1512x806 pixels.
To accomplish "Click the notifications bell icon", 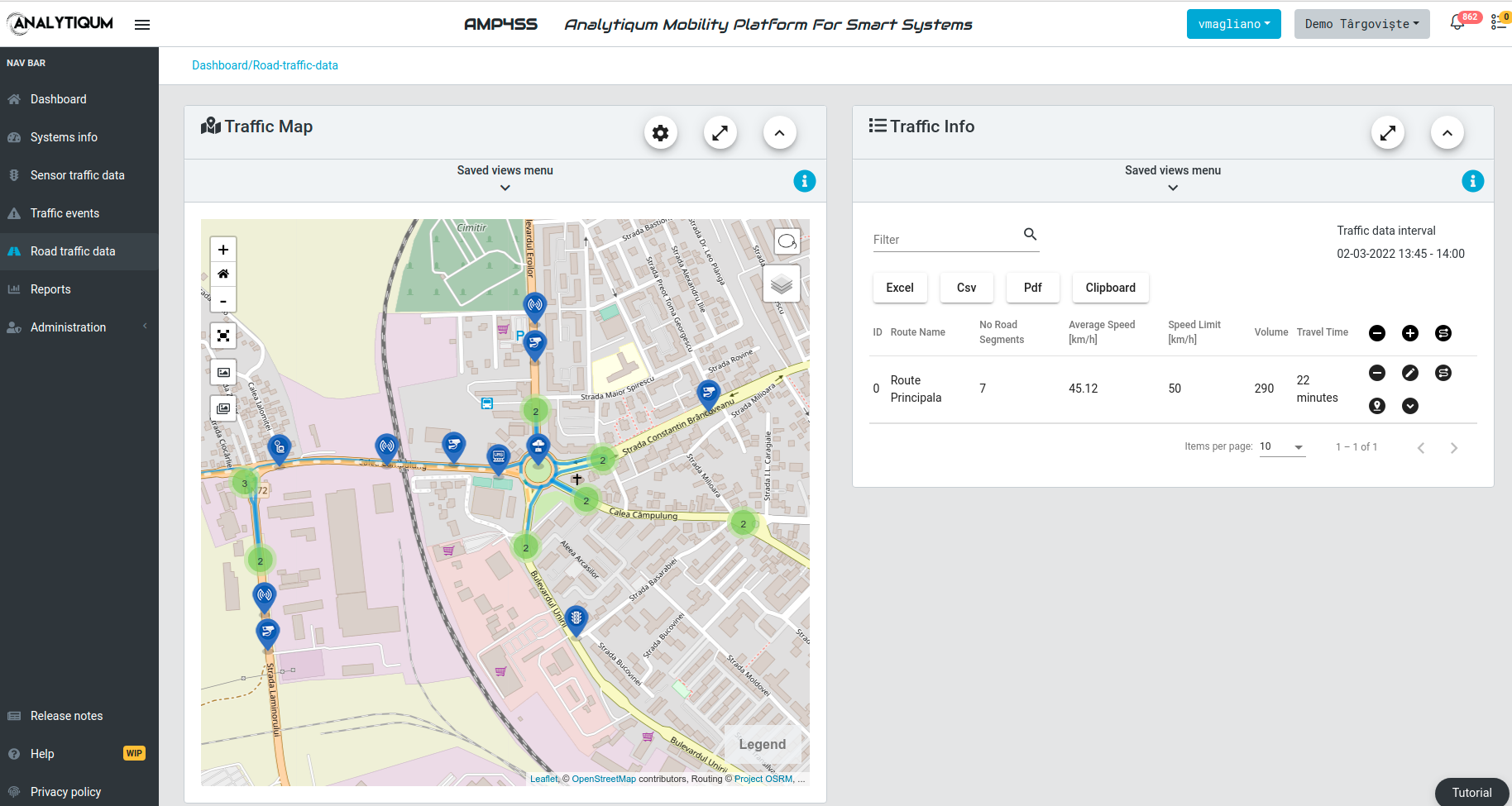I will coord(1457,23).
